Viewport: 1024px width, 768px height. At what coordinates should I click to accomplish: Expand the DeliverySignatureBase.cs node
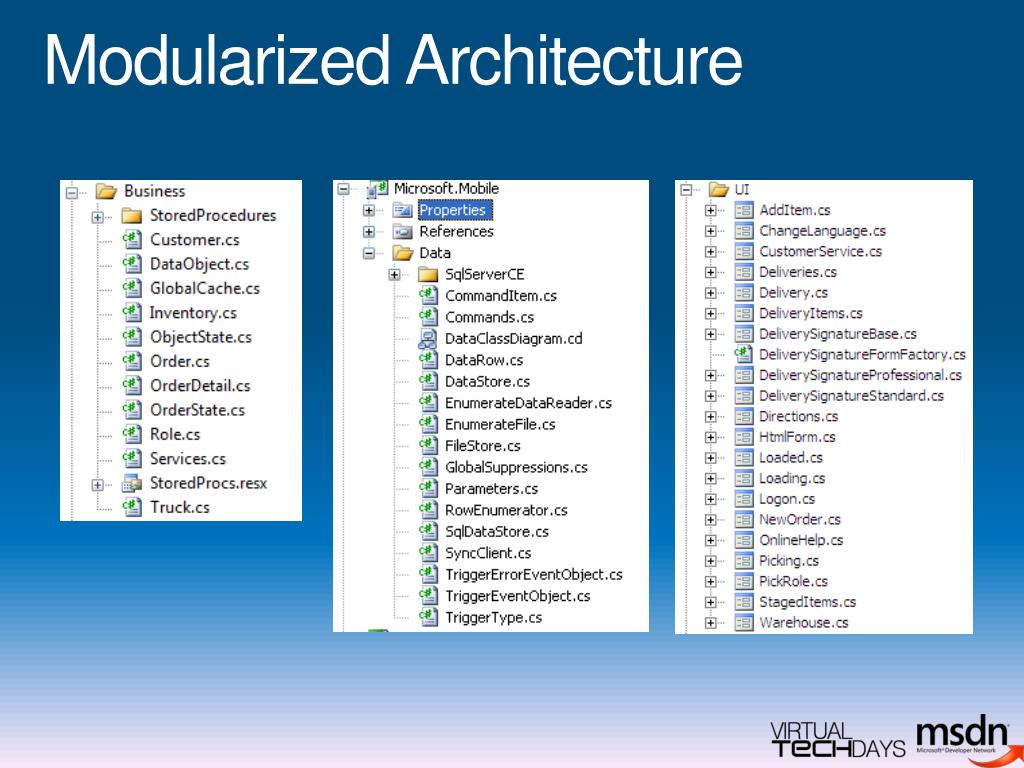(x=711, y=334)
